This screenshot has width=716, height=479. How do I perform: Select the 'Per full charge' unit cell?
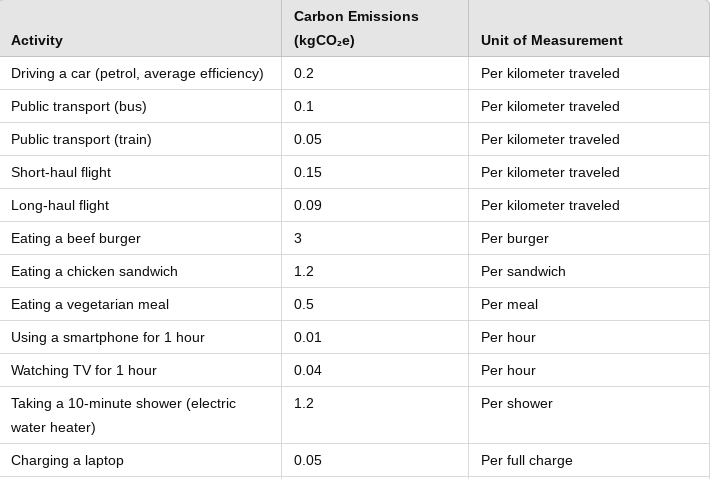(527, 460)
